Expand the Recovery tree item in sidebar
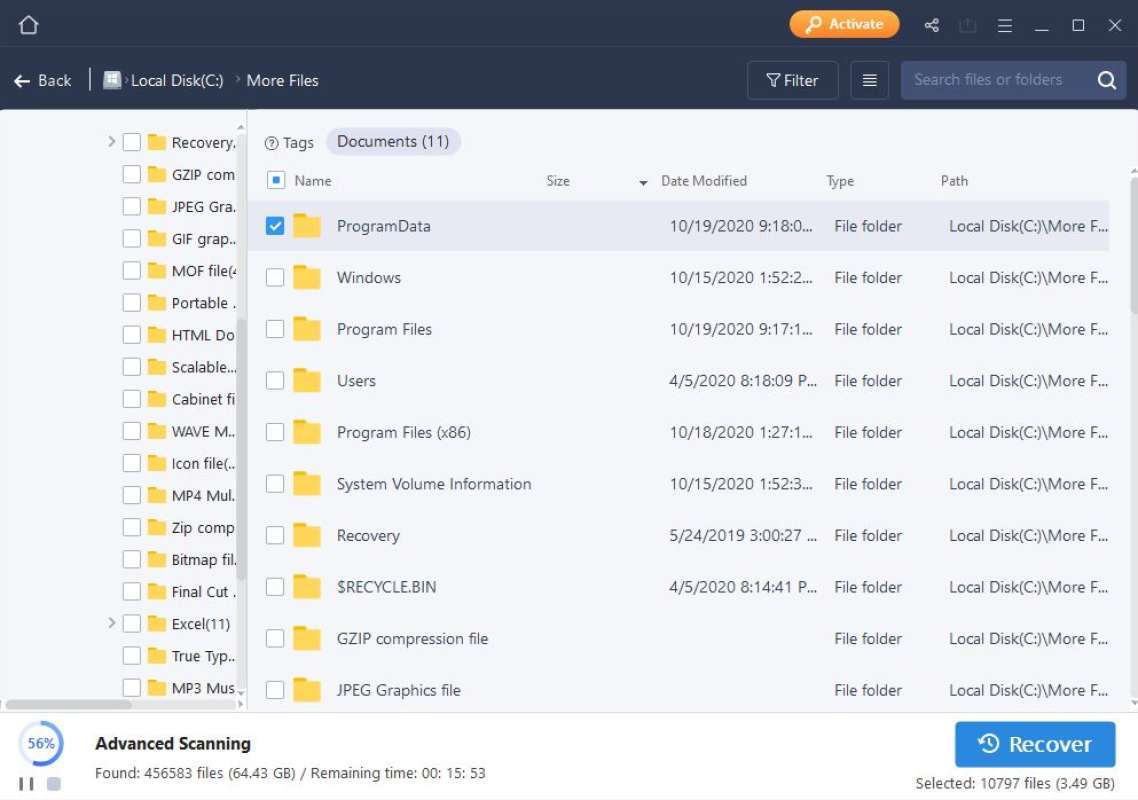This screenshot has width=1138, height=800. 110,142
